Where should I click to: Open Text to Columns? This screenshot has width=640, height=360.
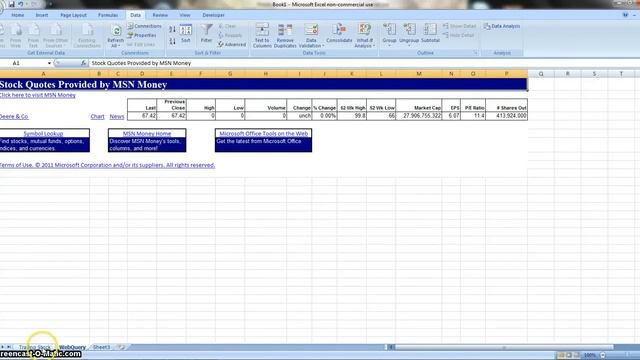click(262, 36)
